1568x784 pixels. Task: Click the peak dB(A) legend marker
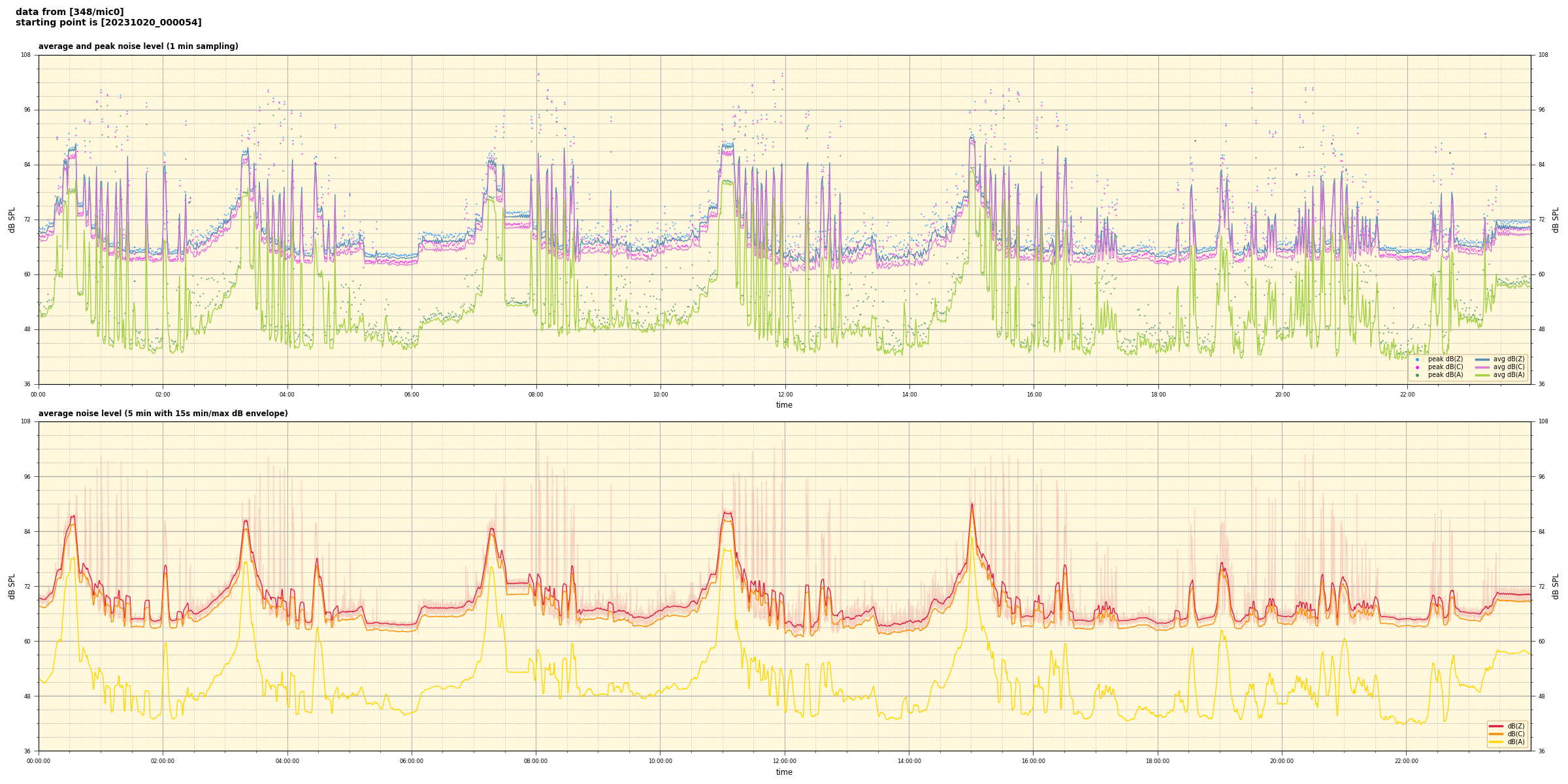coord(1417,375)
